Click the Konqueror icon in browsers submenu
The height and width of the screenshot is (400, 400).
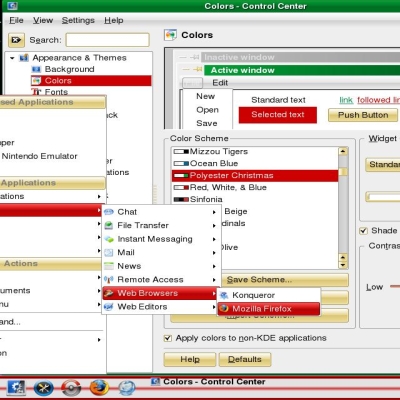224,295
